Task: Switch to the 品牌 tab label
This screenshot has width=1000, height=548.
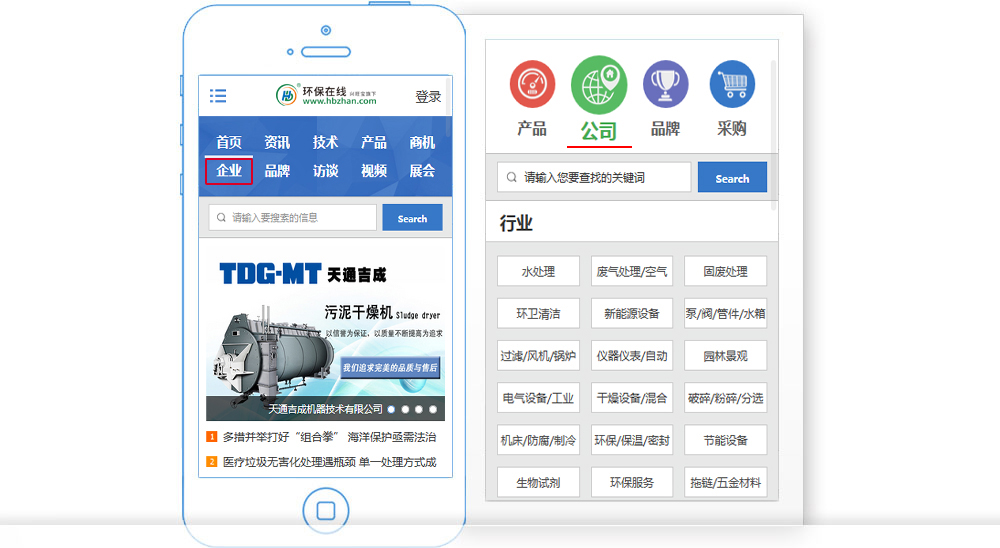Action: [x=665, y=129]
